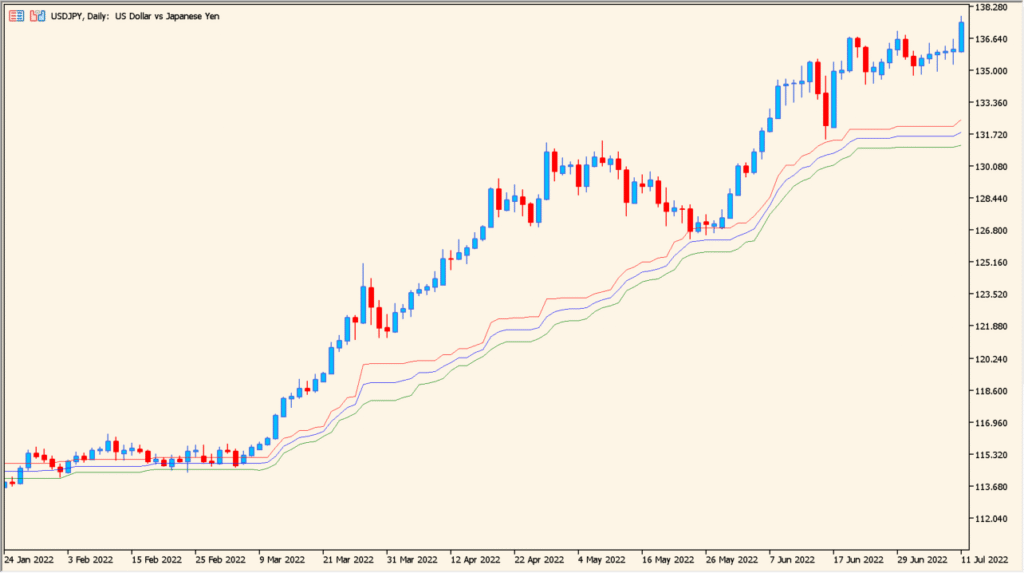
Task: Click the 3 Feb 2022 date label
Action: (90, 560)
